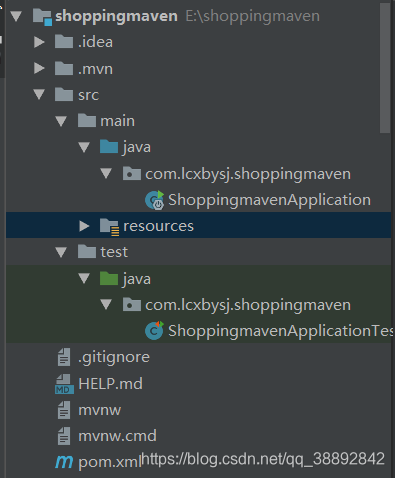Collapse com.lcxbysj.shoppingmaven package under test
The image size is (395, 478).
(106, 305)
